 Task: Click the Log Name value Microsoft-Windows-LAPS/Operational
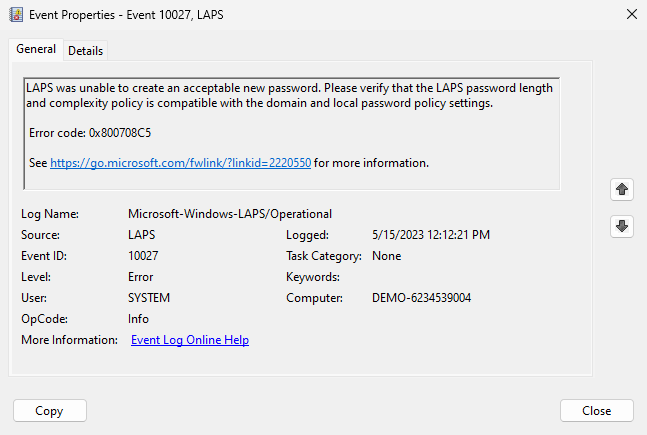230,214
